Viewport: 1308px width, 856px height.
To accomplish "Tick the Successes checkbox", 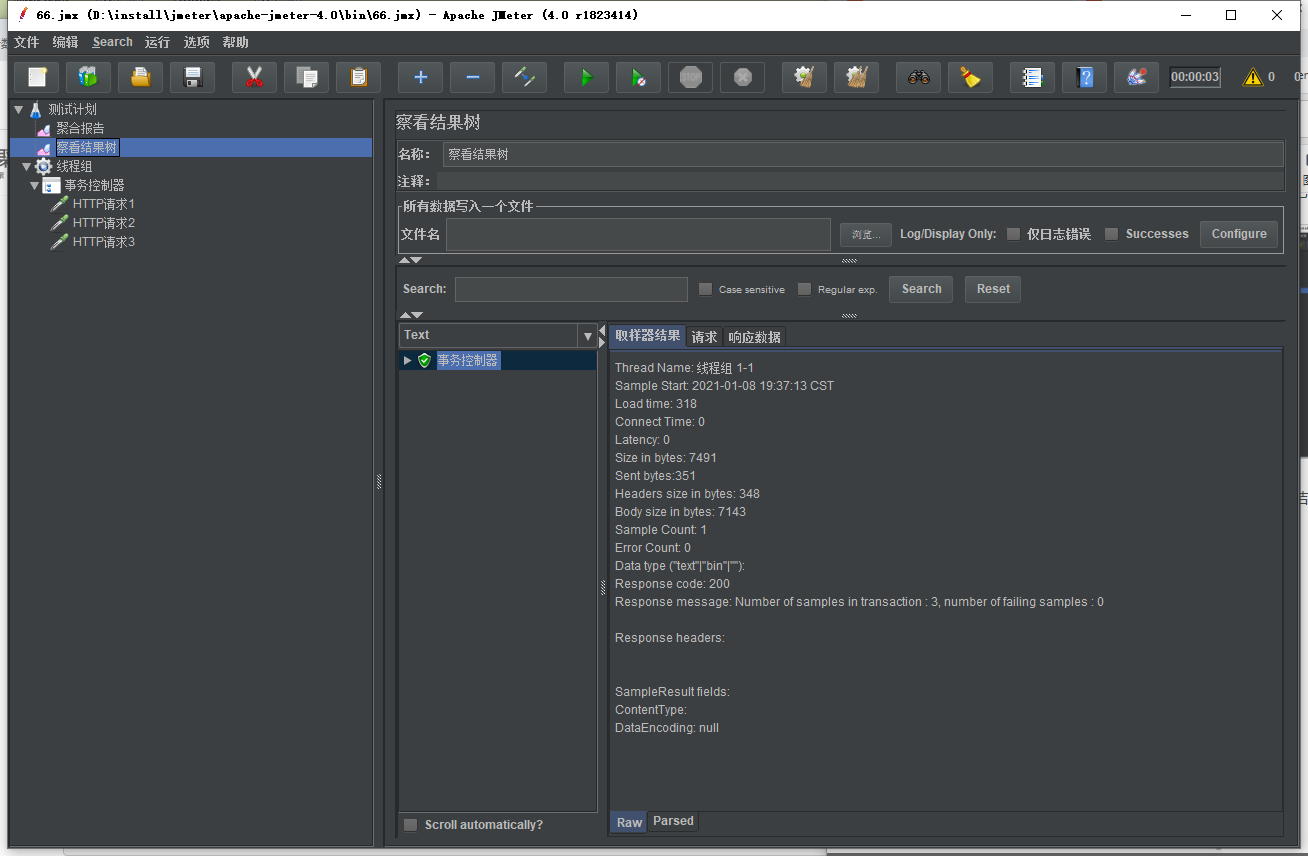I will [x=1112, y=234].
